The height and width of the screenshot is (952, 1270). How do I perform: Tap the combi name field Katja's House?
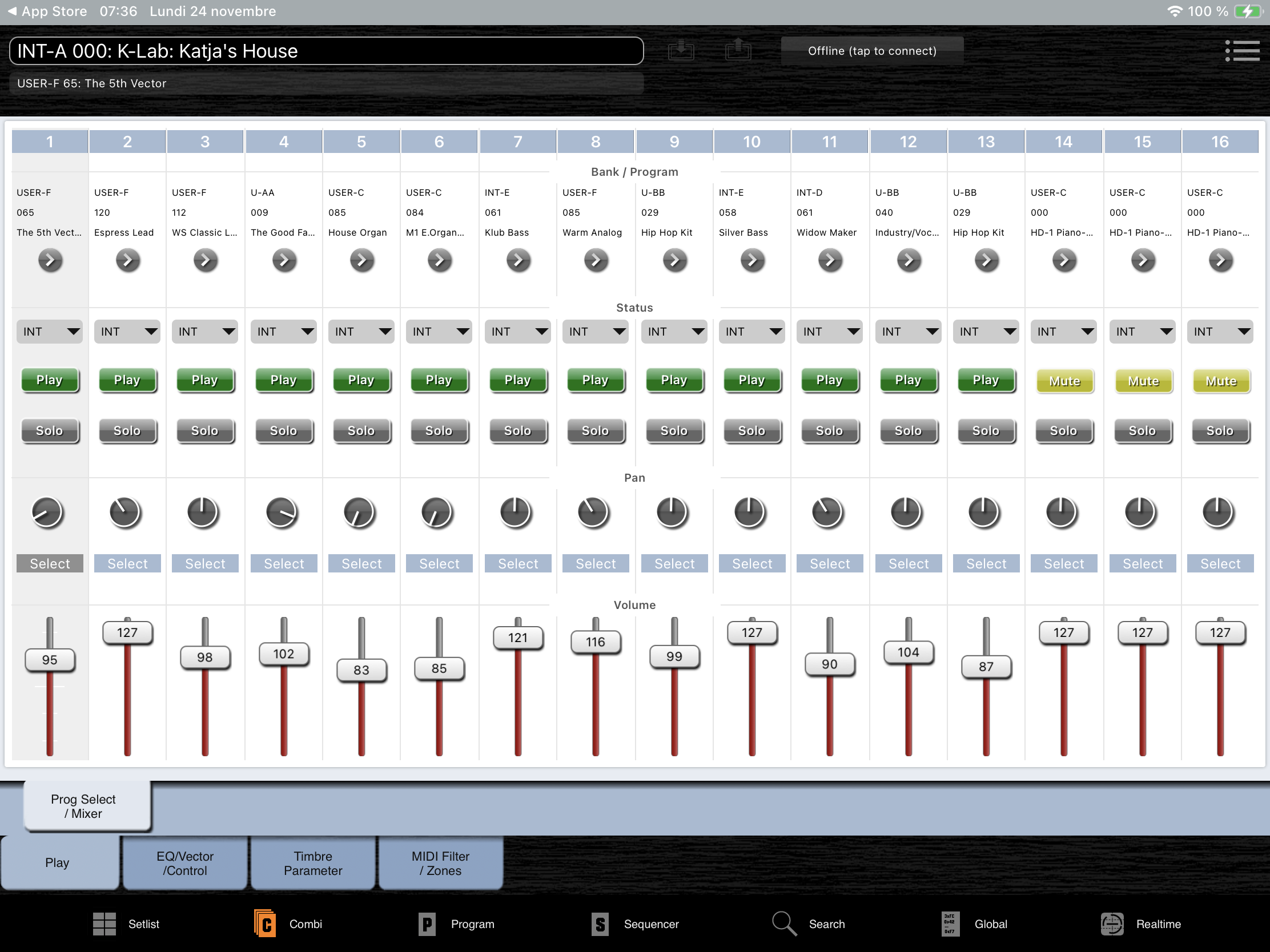click(x=326, y=51)
